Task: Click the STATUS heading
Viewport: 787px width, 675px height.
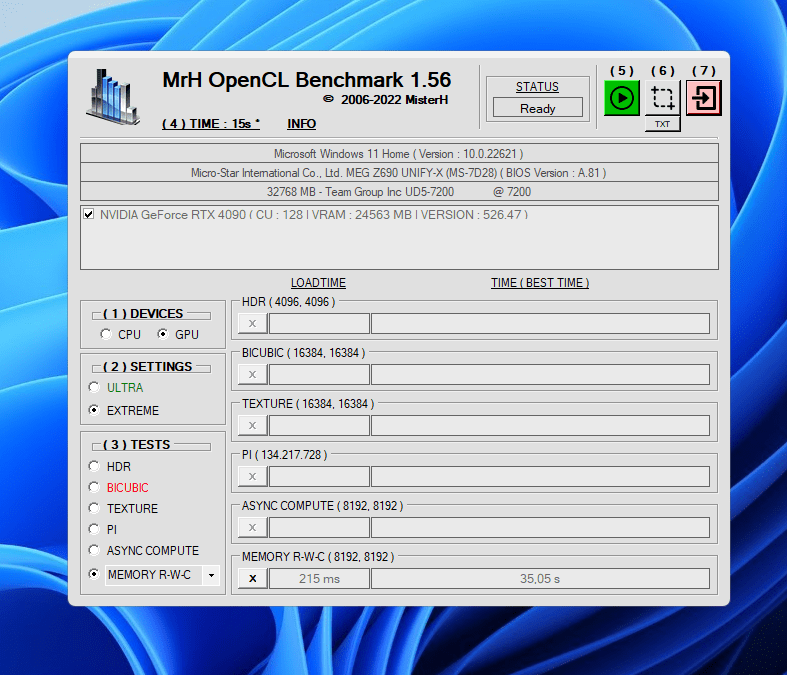Action: 537,87
